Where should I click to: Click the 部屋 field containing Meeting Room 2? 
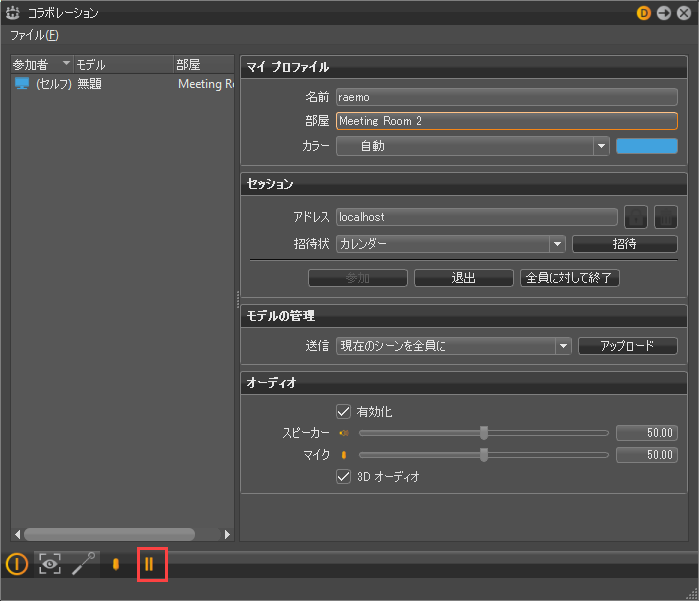[x=507, y=121]
